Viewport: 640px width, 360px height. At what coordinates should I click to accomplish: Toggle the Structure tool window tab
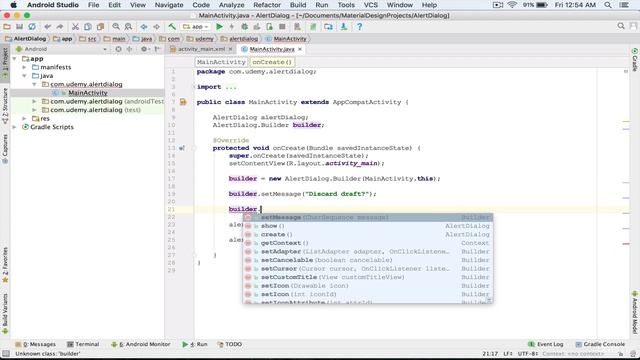(5, 106)
